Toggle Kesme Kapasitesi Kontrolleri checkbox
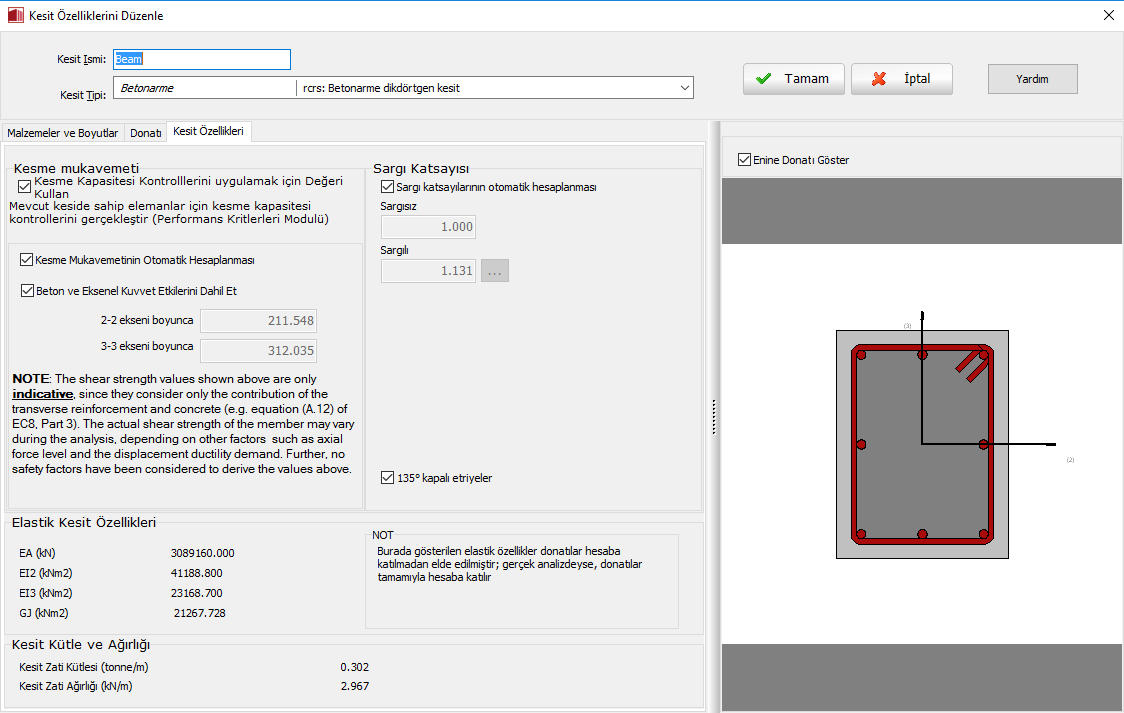The width and height of the screenshot is (1124, 713). coord(25,186)
